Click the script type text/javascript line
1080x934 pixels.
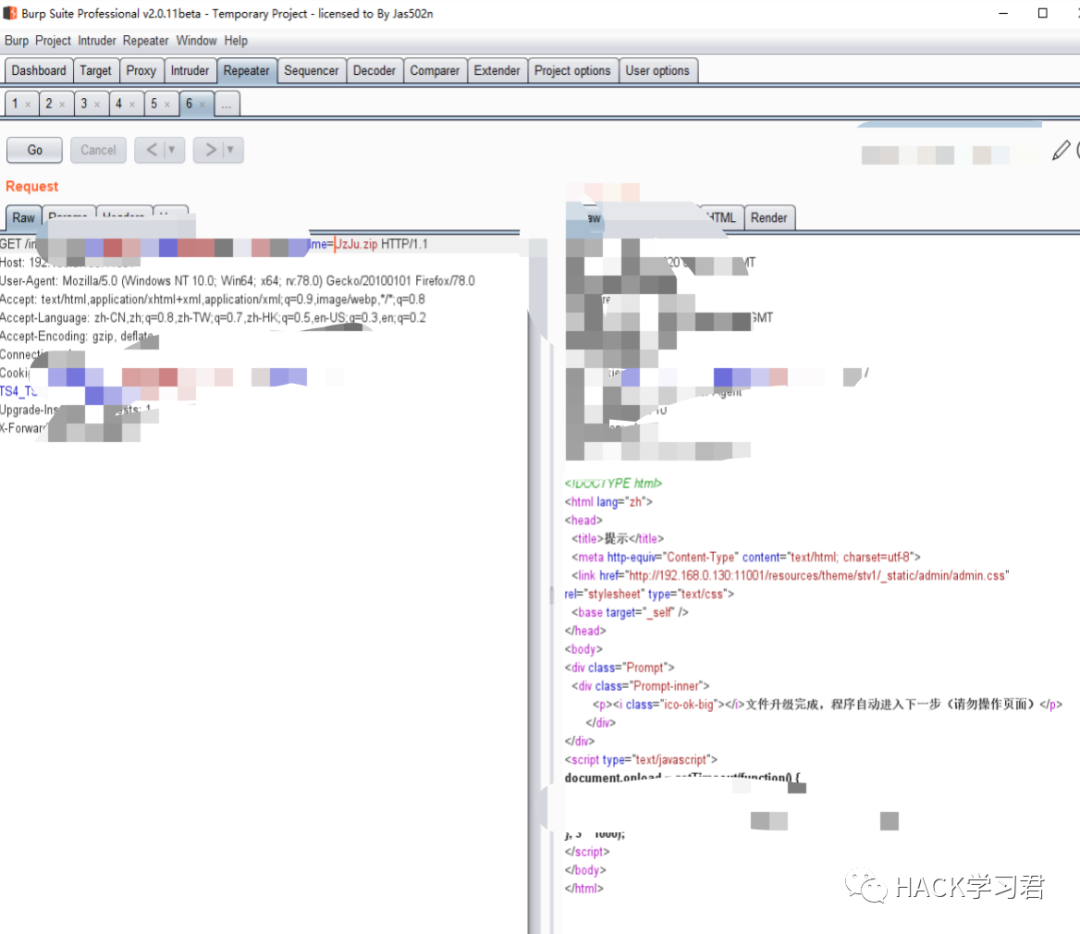coord(641,760)
